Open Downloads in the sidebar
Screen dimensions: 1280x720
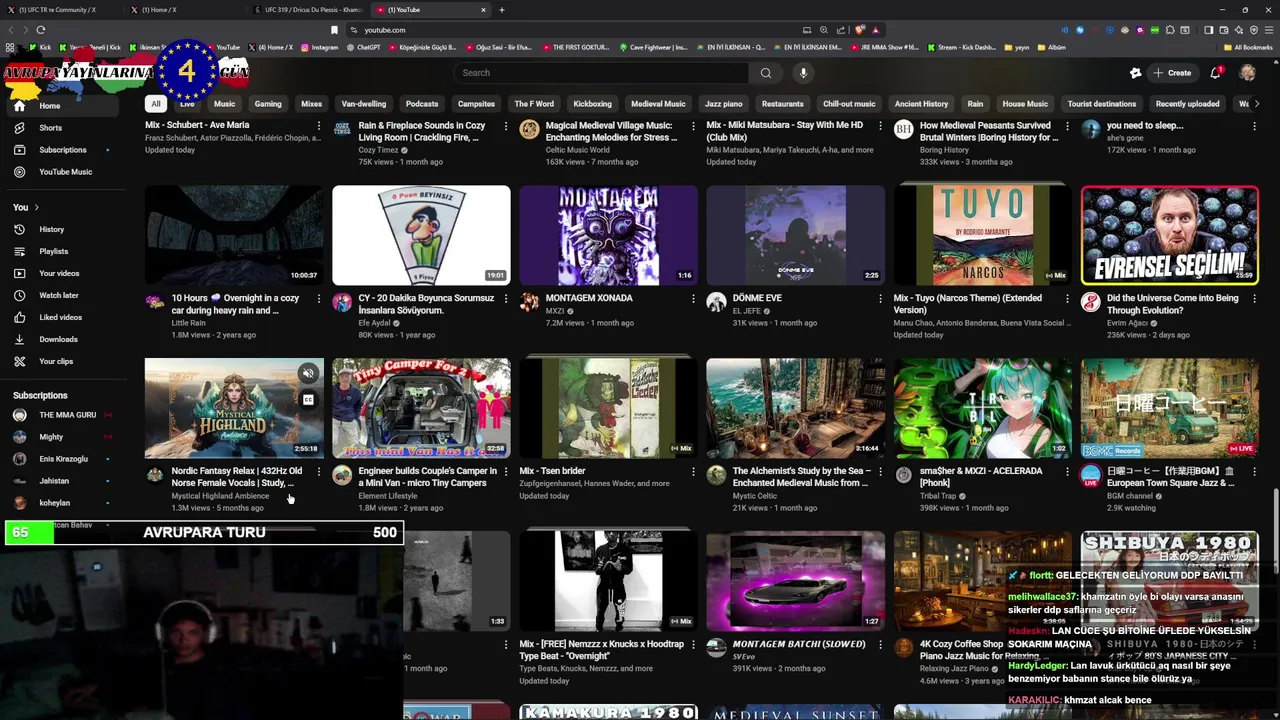[x=62, y=339]
